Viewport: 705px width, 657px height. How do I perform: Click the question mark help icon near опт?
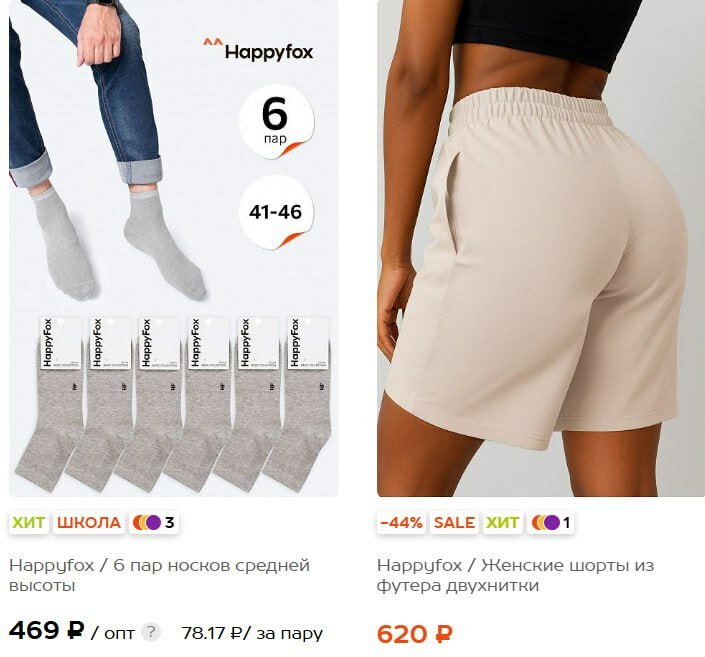[x=151, y=632]
